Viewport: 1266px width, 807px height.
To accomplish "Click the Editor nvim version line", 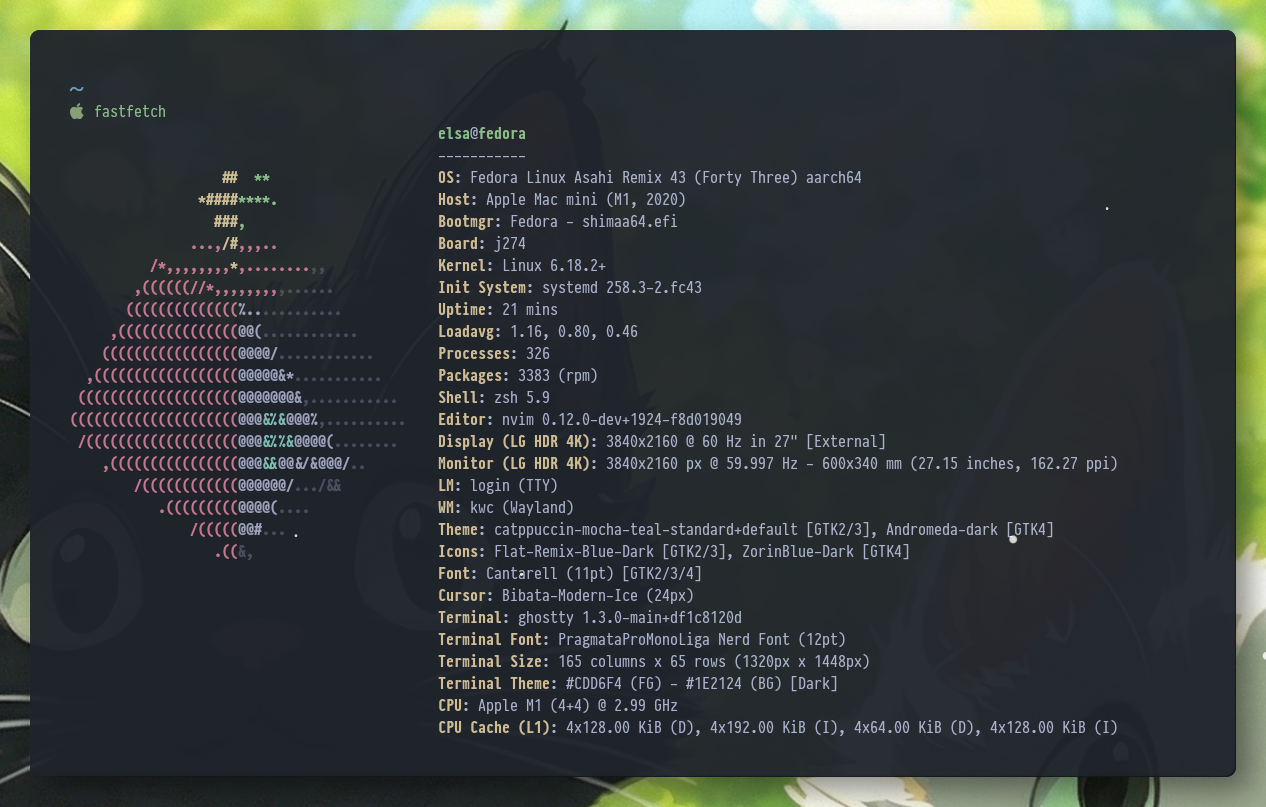I will click(590, 420).
